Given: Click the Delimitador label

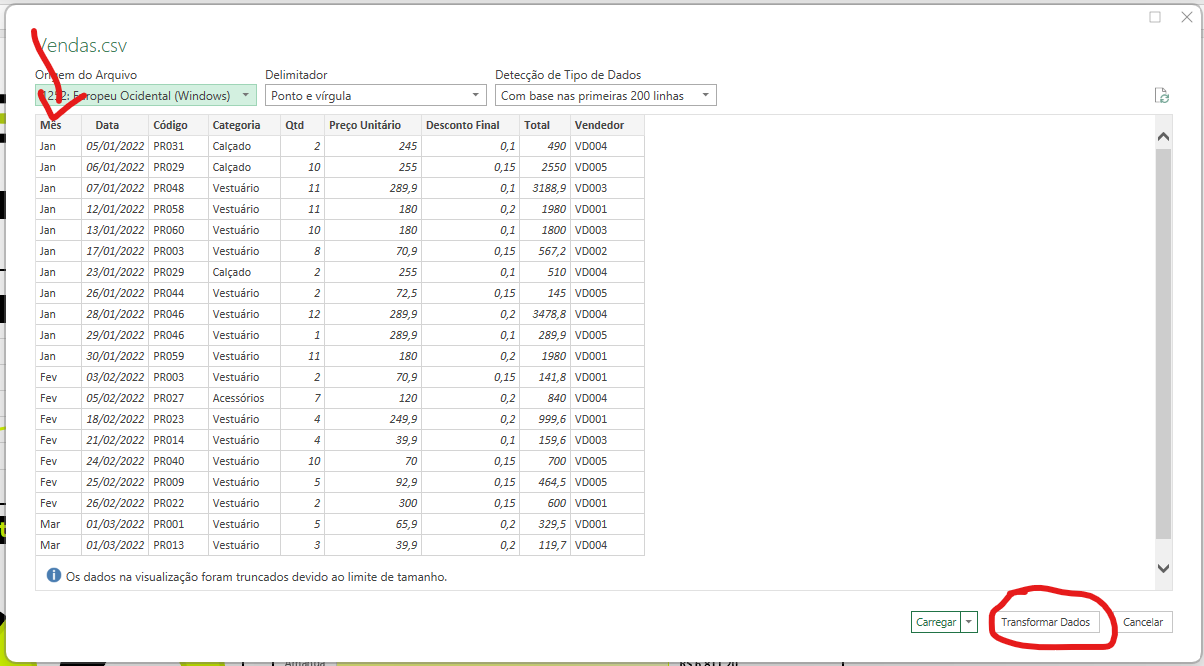Looking at the screenshot, I should [x=296, y=75].
